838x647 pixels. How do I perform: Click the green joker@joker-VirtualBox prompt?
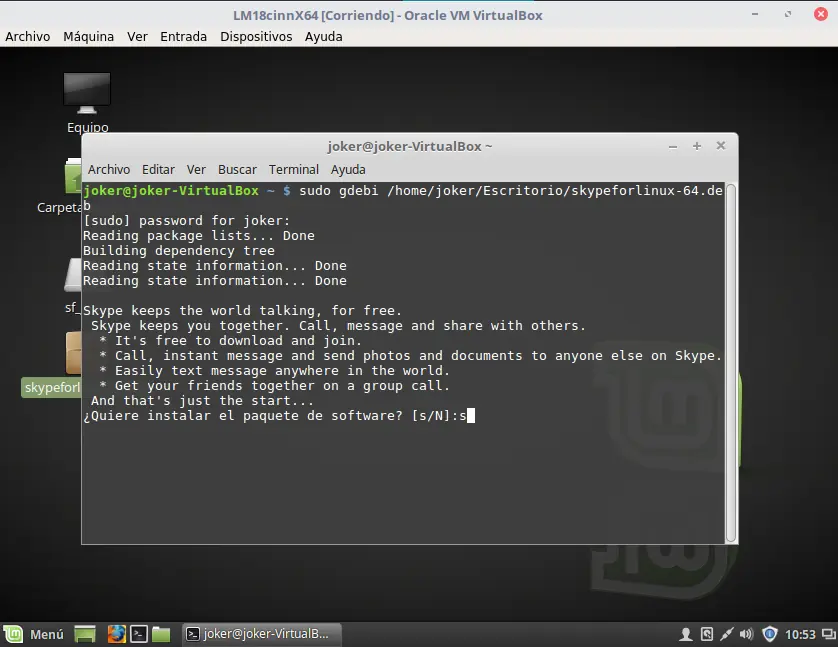click(x=171, y=191)
